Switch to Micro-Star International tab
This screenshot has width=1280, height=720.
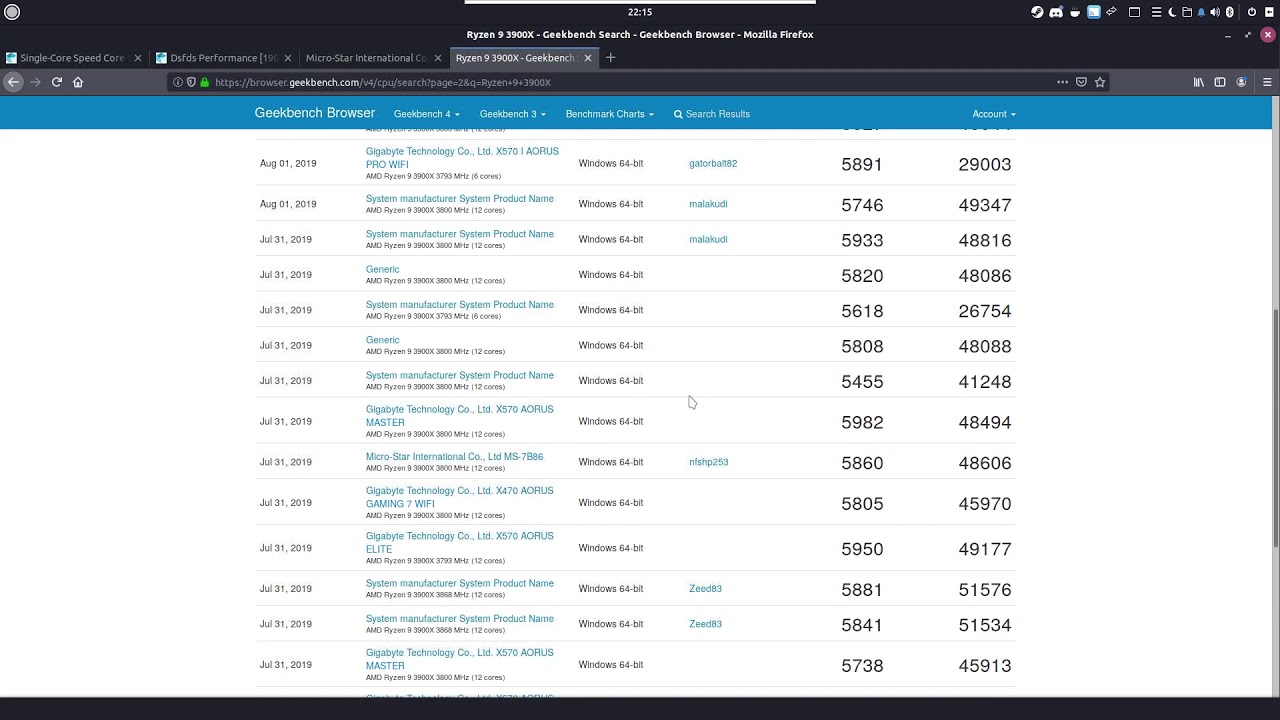point(366,58)
